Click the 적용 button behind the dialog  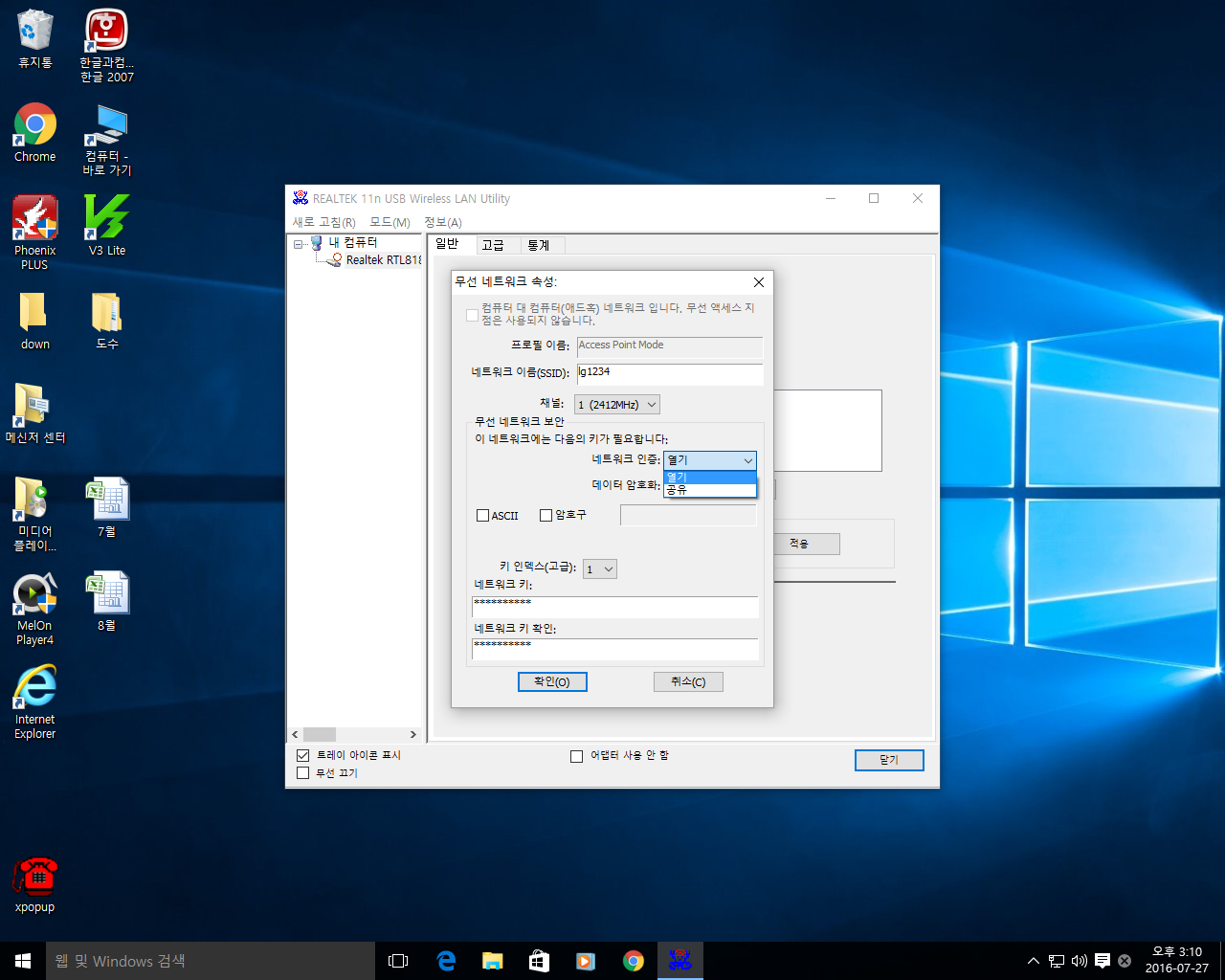pos(807,544)
